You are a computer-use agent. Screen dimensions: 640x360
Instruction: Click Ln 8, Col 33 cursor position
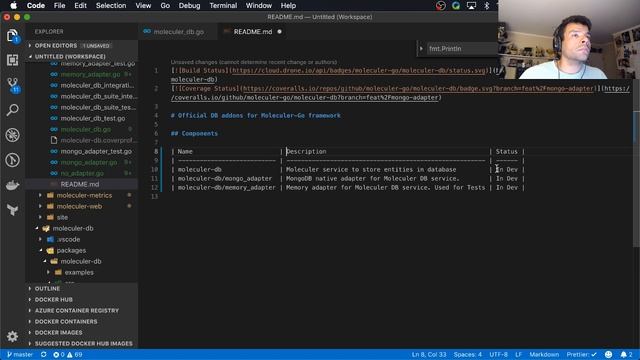(x=429, y=354)
